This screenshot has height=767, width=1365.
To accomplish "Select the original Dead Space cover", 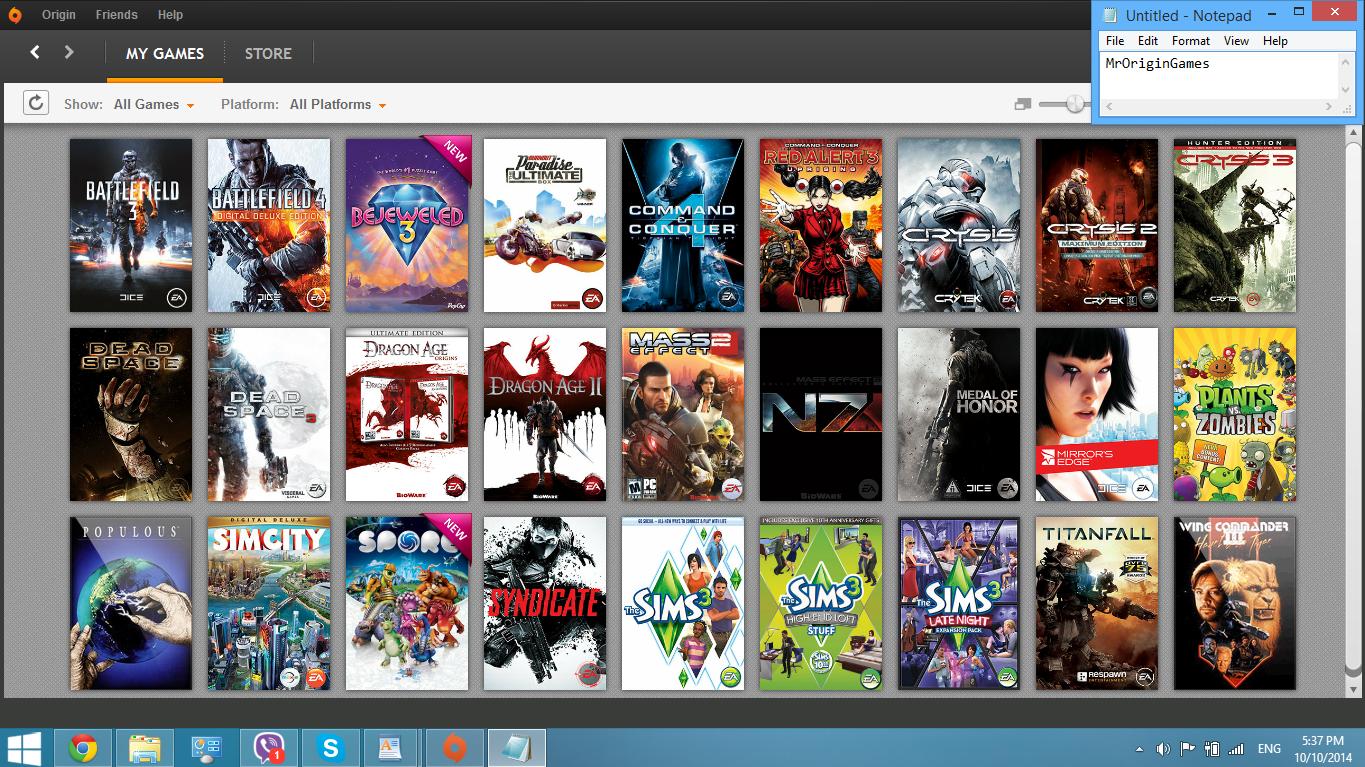I will point(131,414).
